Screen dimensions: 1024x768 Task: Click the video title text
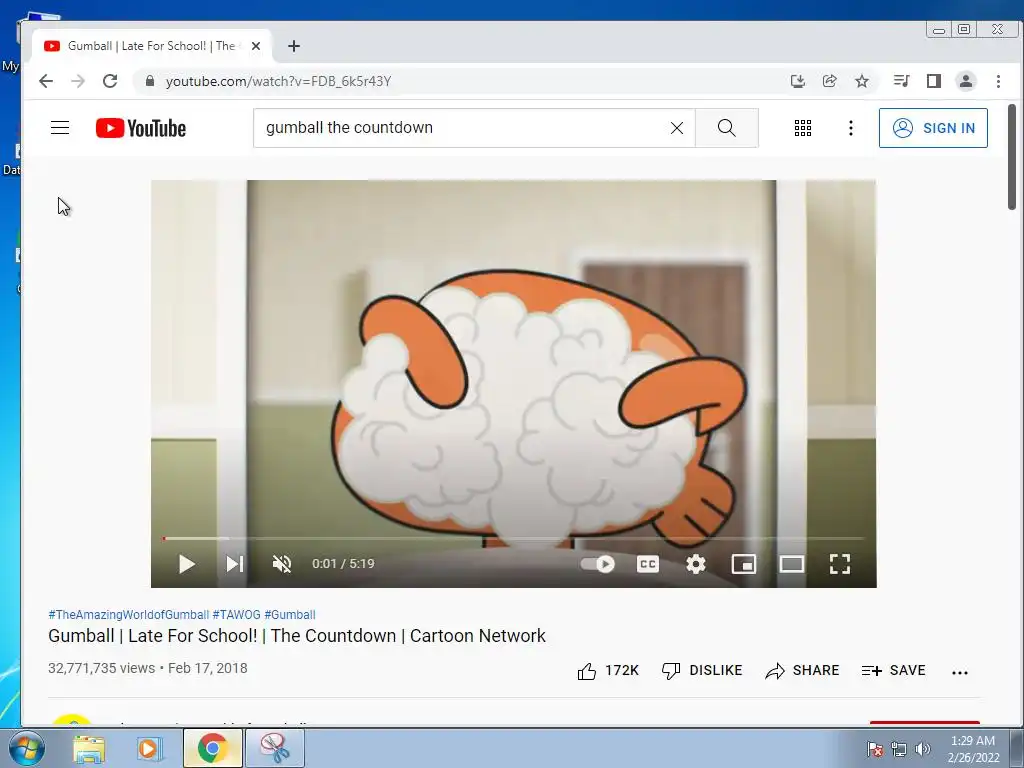tap(297, 635)
